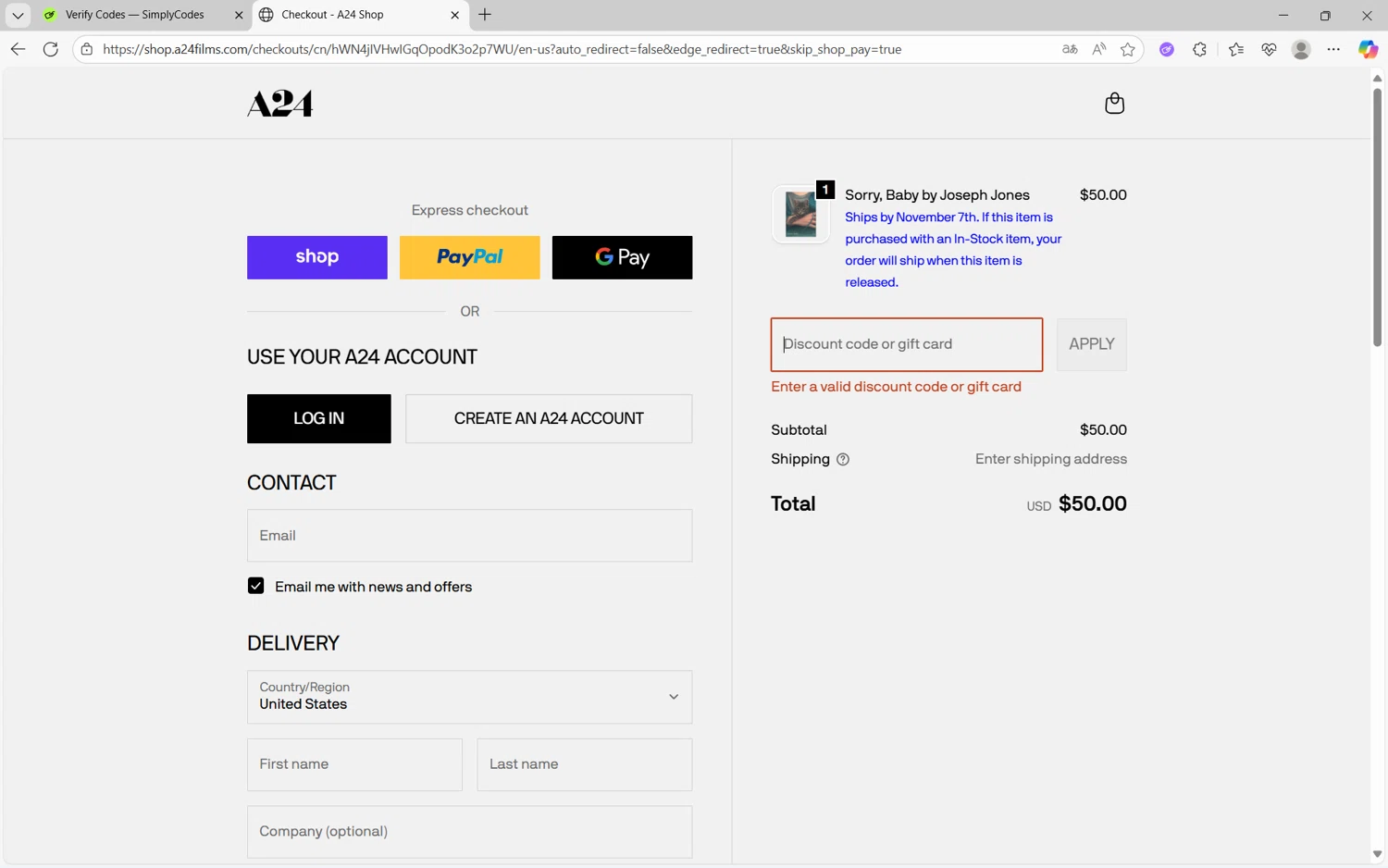
Task: Pay with Google Pay express checkout
Action: (x=622, y=257)
